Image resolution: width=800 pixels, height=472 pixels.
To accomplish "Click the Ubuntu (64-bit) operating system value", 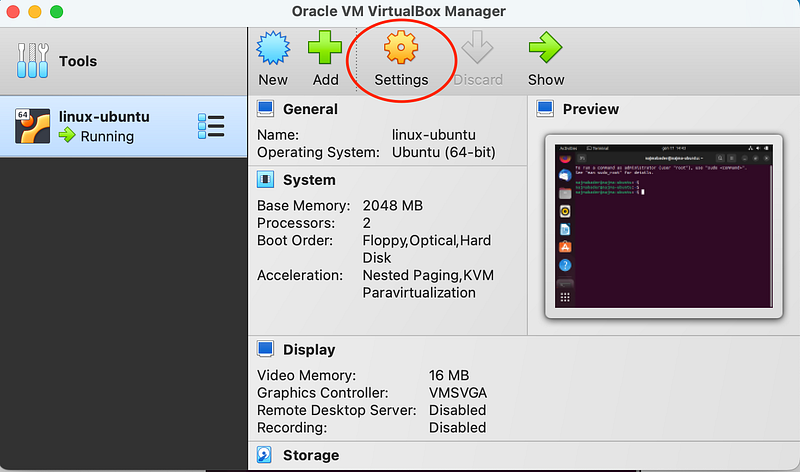I will pos(444,153).
